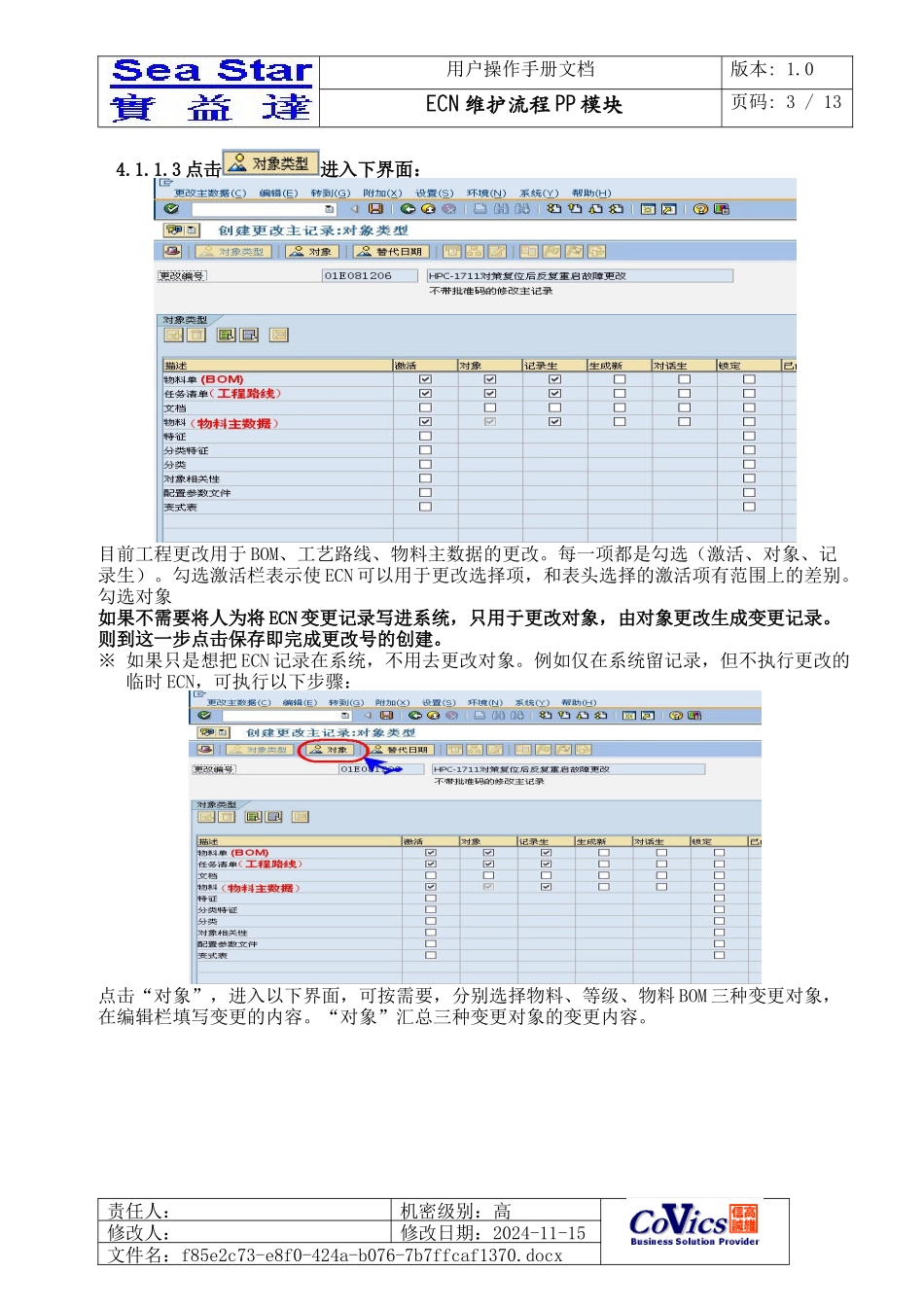Open command field history dropdown in first SAP screenshot

[329, 209]
